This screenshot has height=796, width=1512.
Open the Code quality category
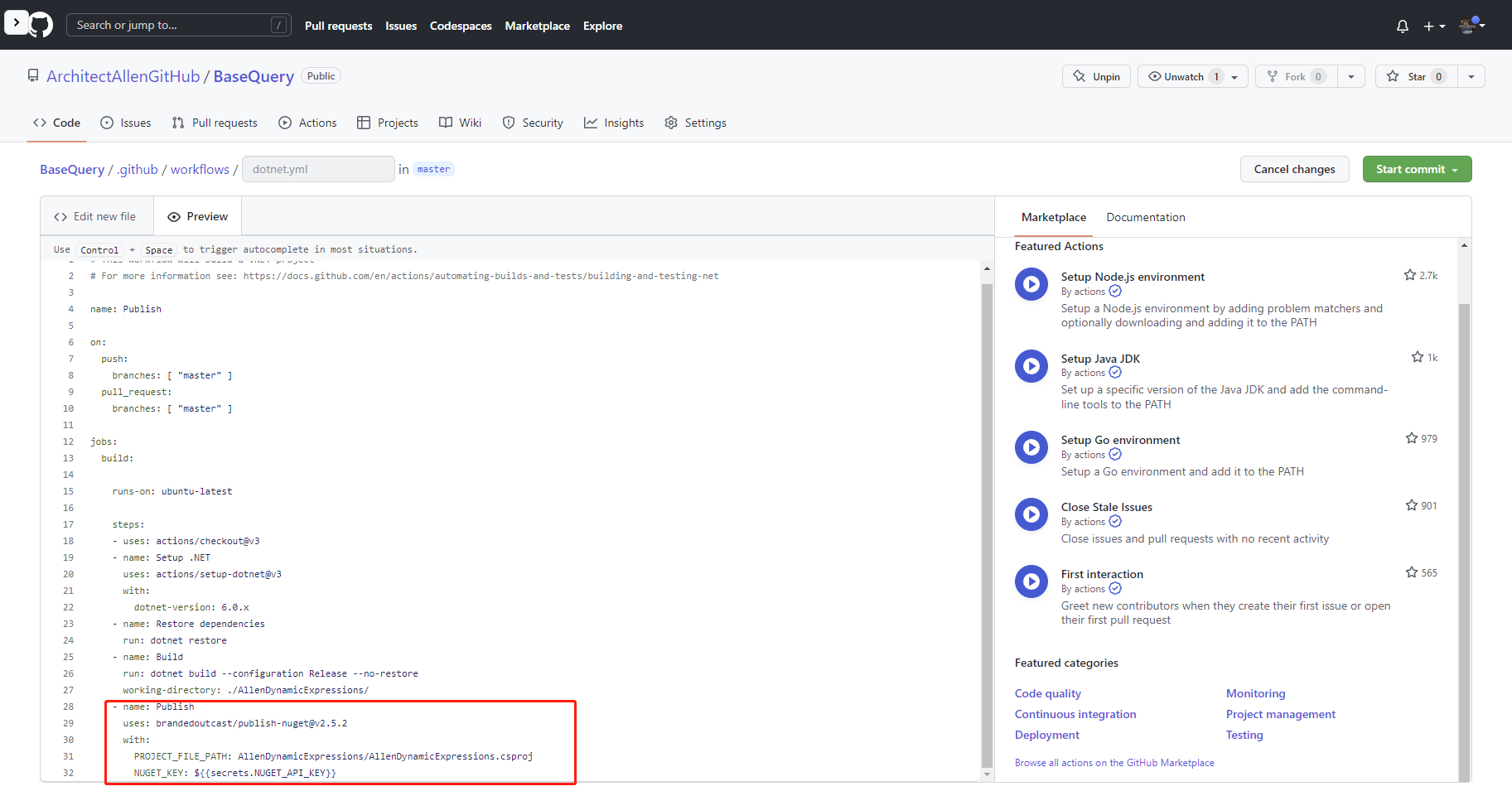1048,693
